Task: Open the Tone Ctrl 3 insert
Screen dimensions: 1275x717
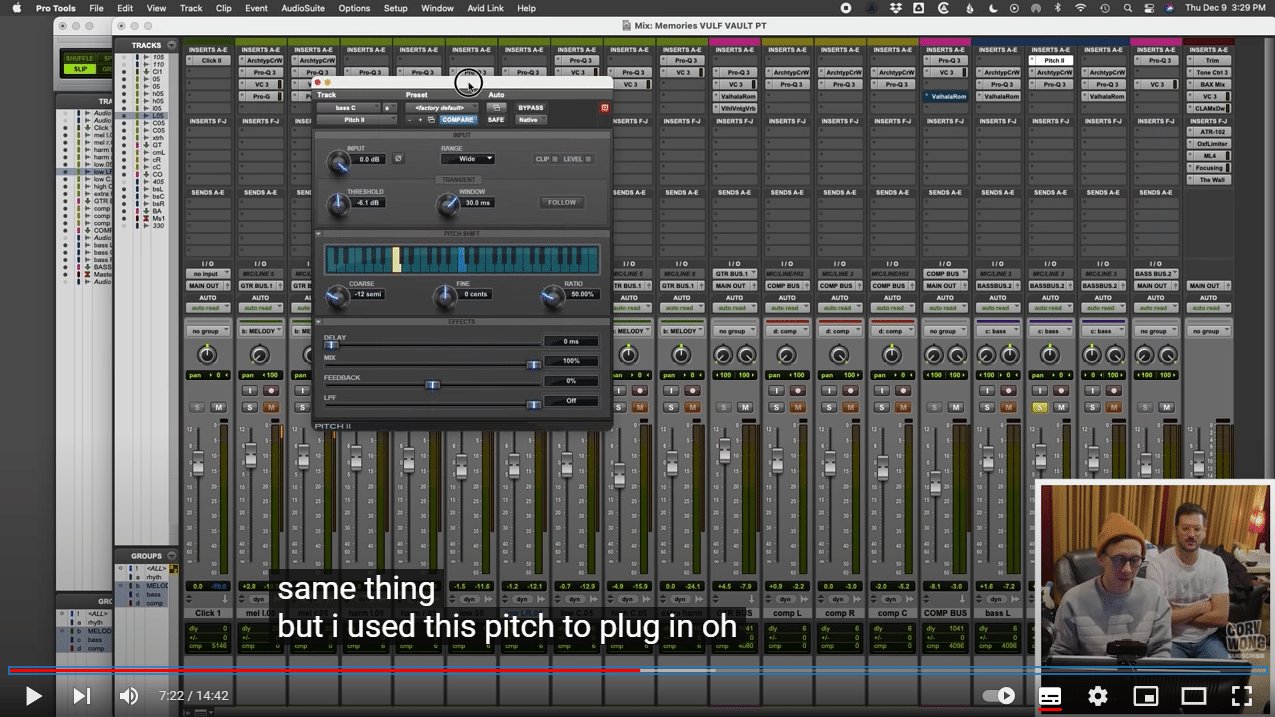Action: click(x=1210, y=73)
